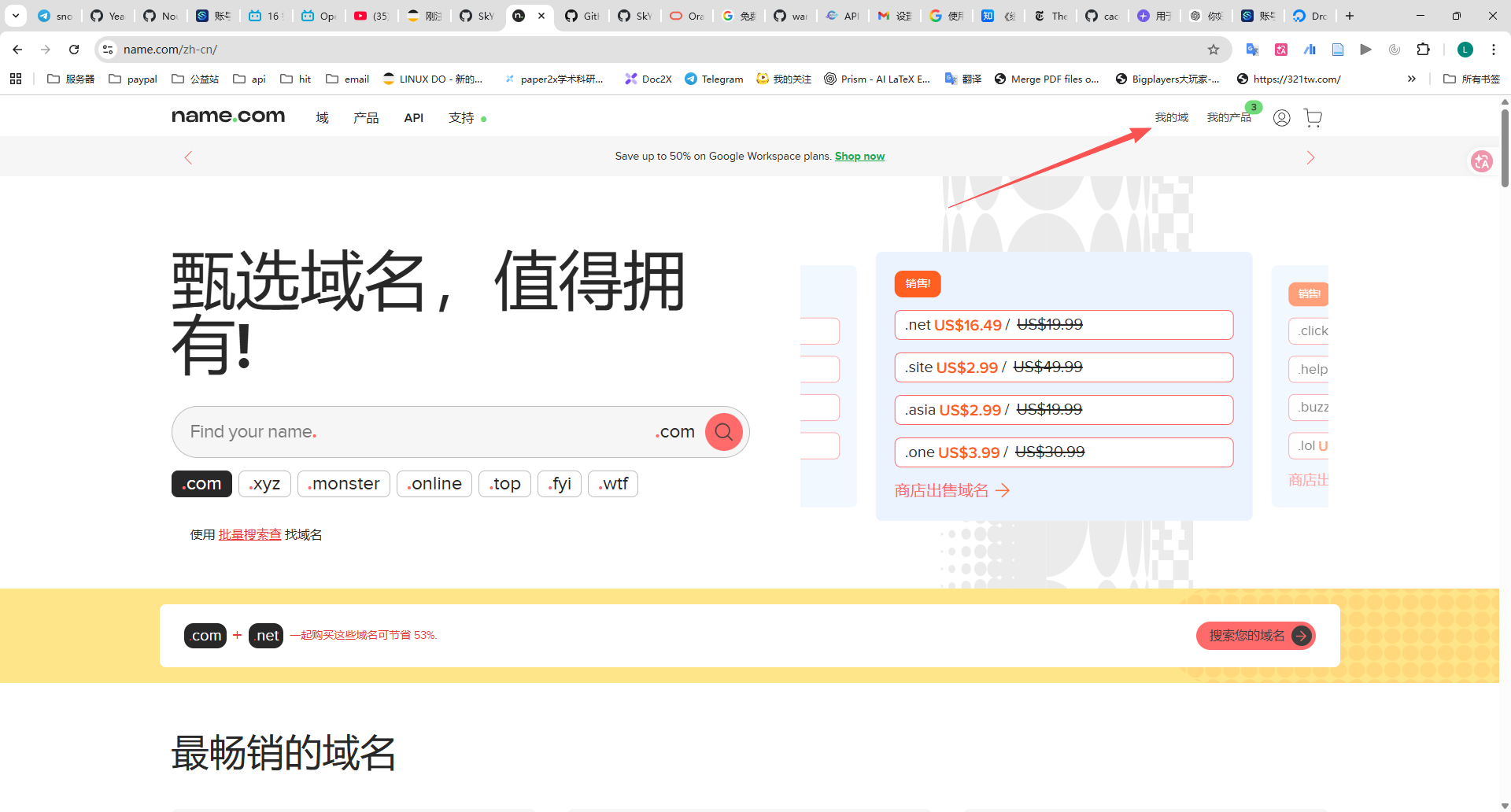
Task: Click the red domain search button
Action: click(x=724, y=432)
